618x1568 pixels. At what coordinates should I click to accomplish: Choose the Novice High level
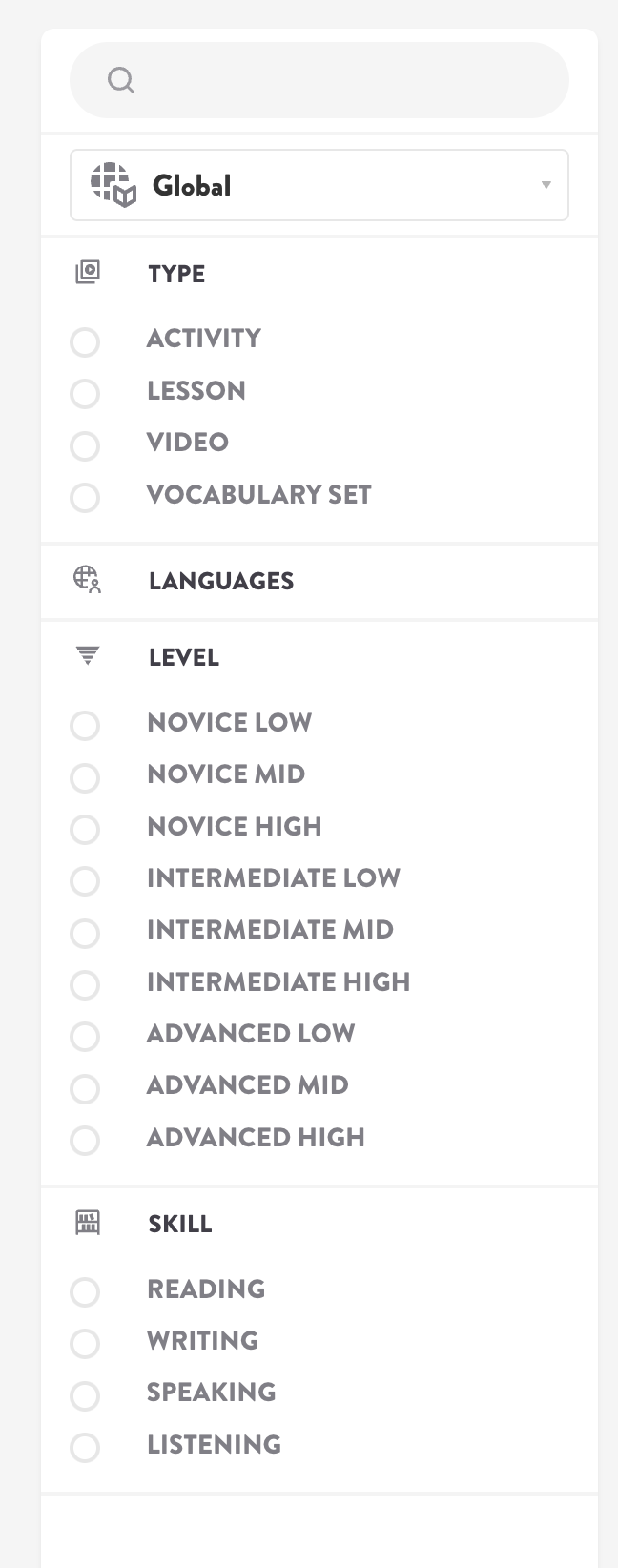(85, 829)
